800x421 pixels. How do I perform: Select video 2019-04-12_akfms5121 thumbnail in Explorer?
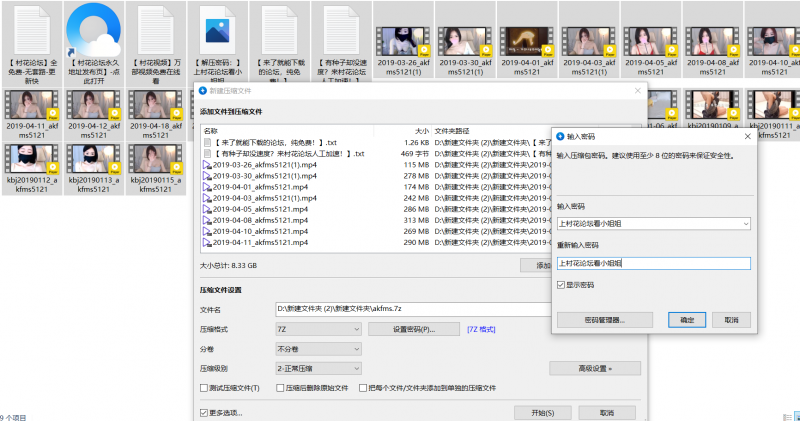pyautogui.click(x=93, y=105)
